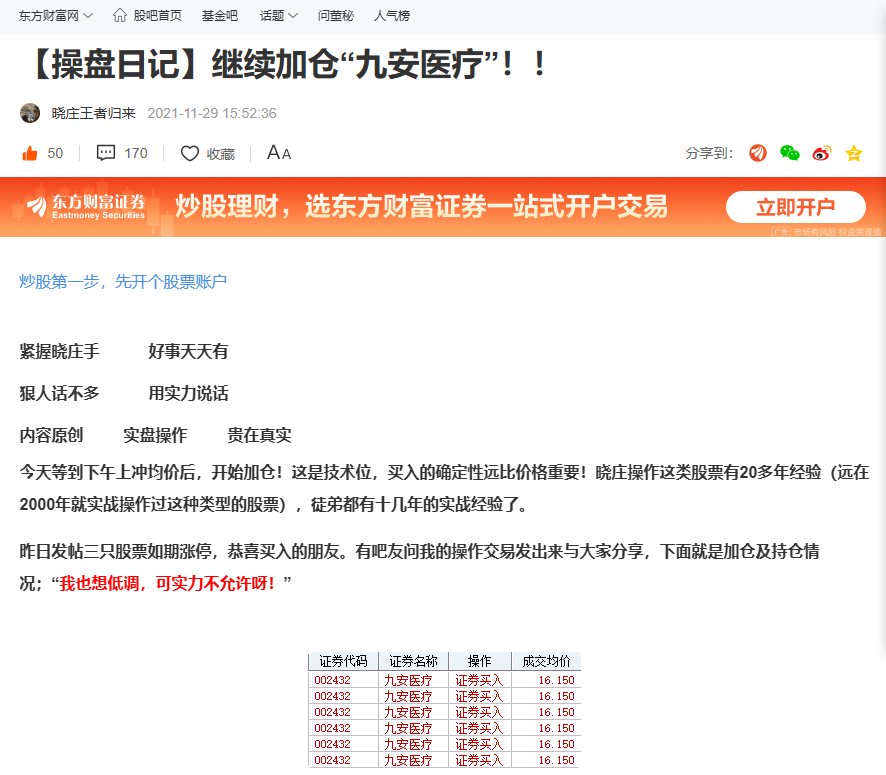Click the 证券代码 column header
The image size is (886, 775).
pyautogui.click(x=343, y=661)
